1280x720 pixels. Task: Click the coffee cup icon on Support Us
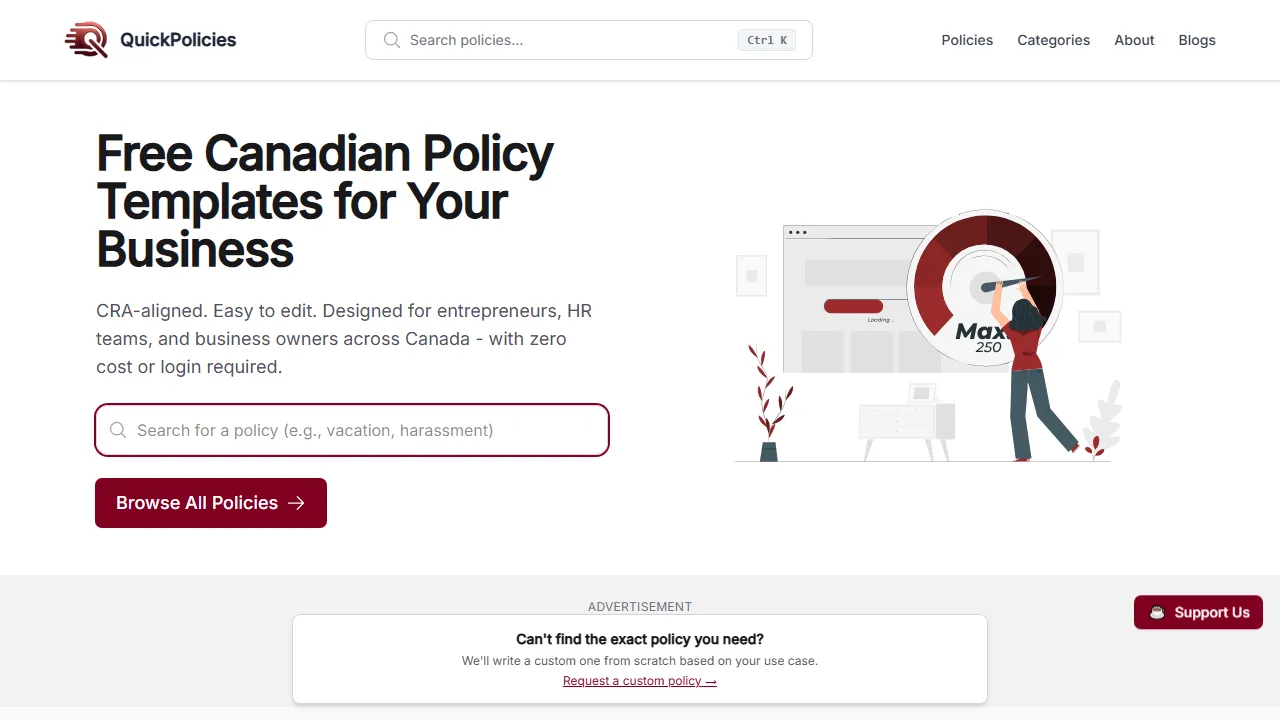(1157, 612)
